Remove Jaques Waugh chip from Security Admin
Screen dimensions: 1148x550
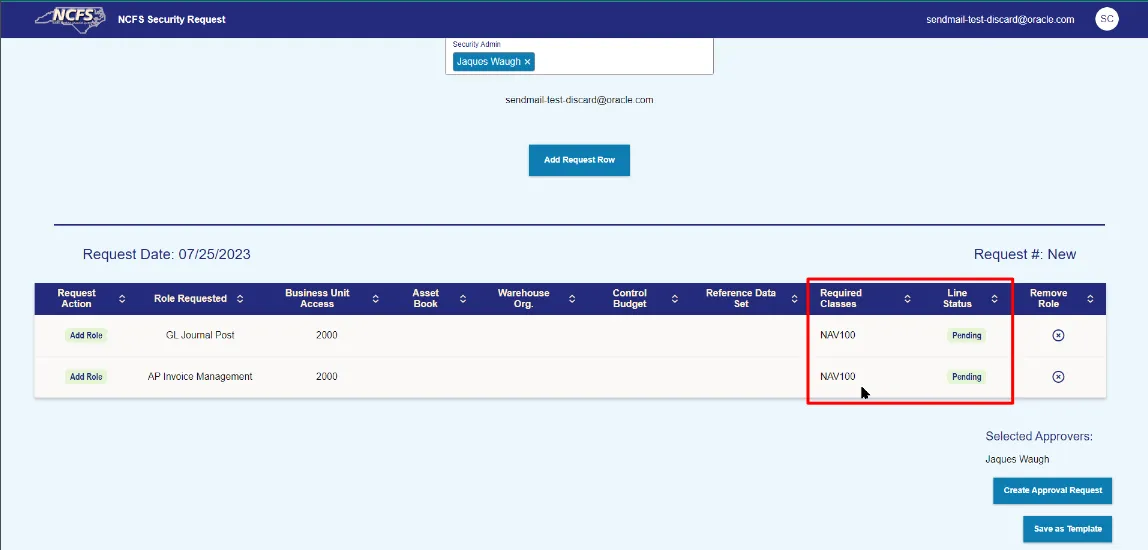click(x=527, y=62)
